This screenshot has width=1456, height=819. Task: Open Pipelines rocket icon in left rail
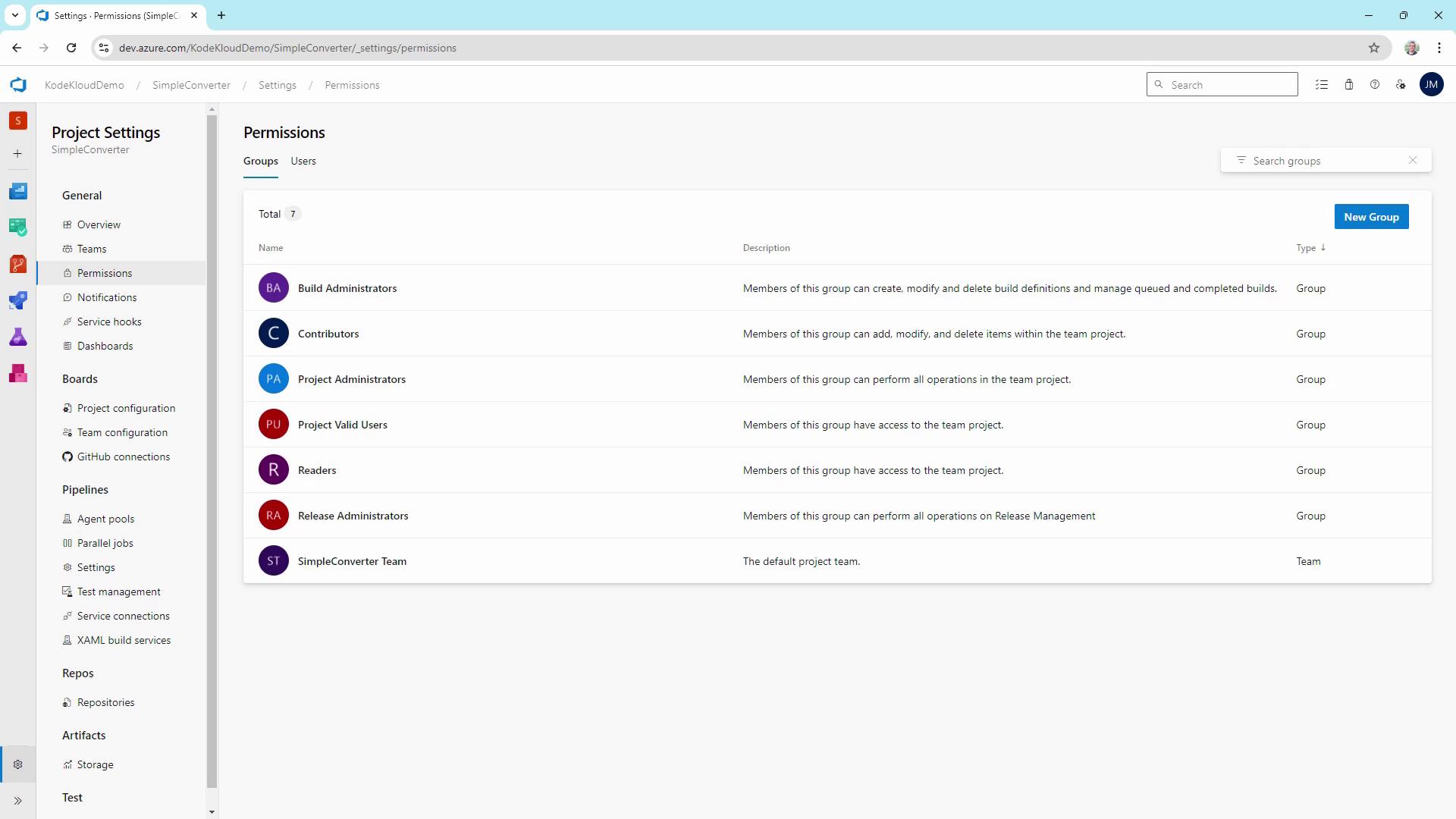(18, 301)
